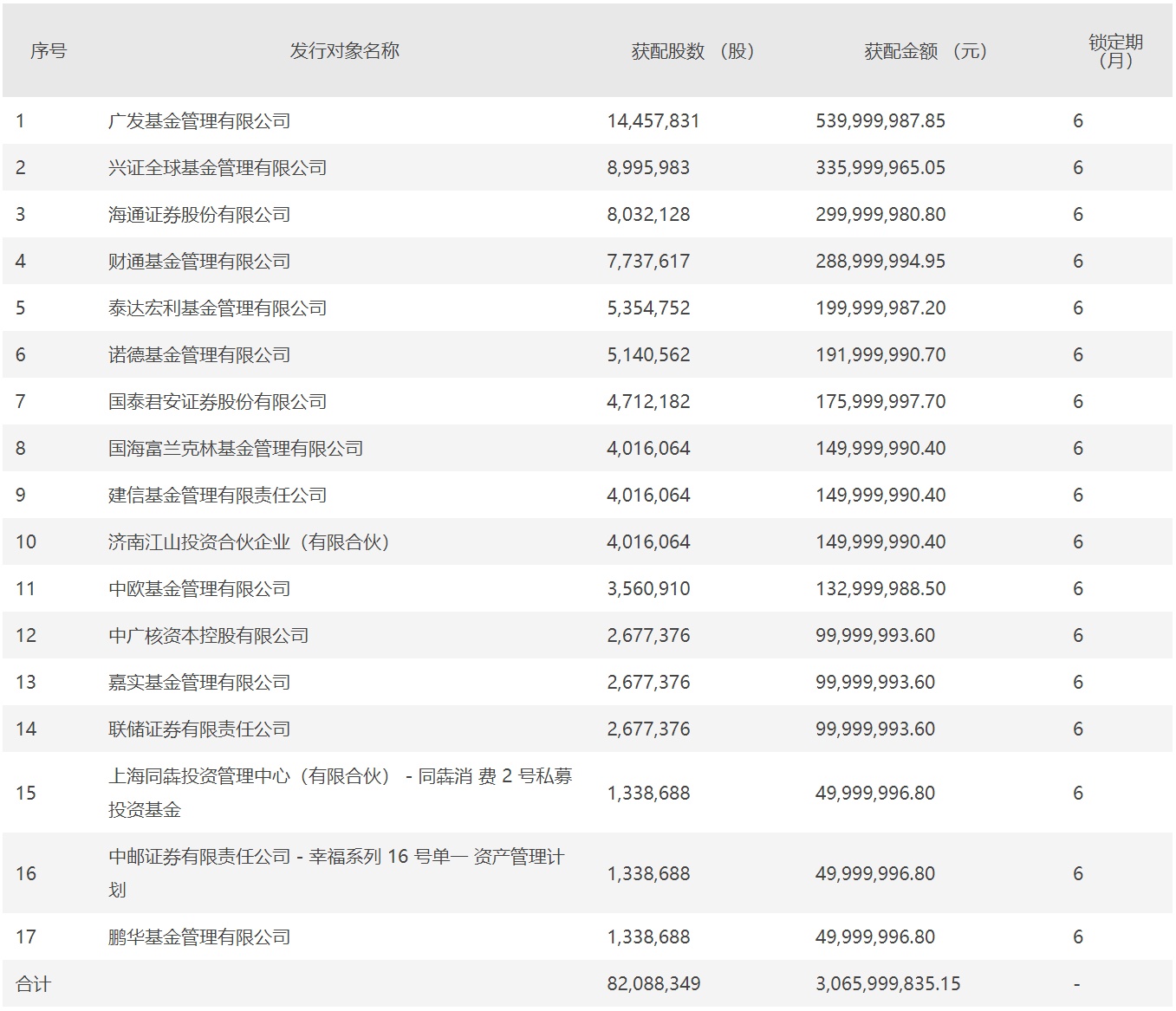Click 国海富兰克林基金管理有限公司 entry
Screen dimensions: 1176x1011
point(236,449)
